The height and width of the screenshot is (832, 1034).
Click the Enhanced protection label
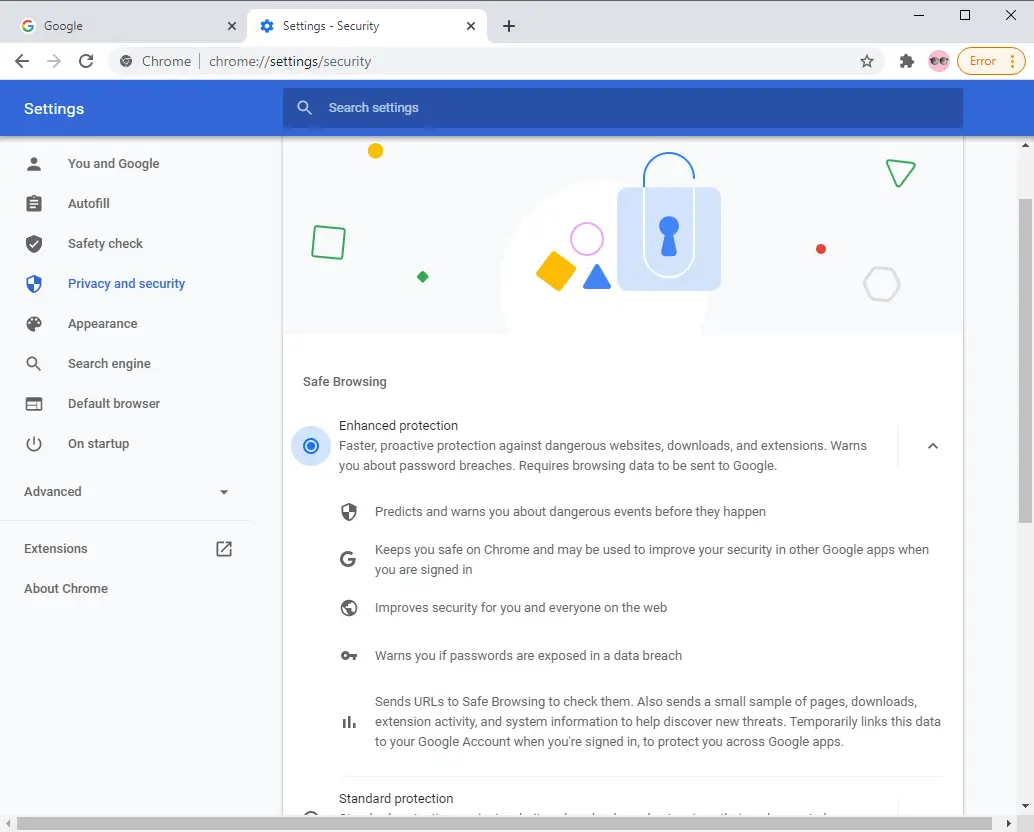click(398, 426)
